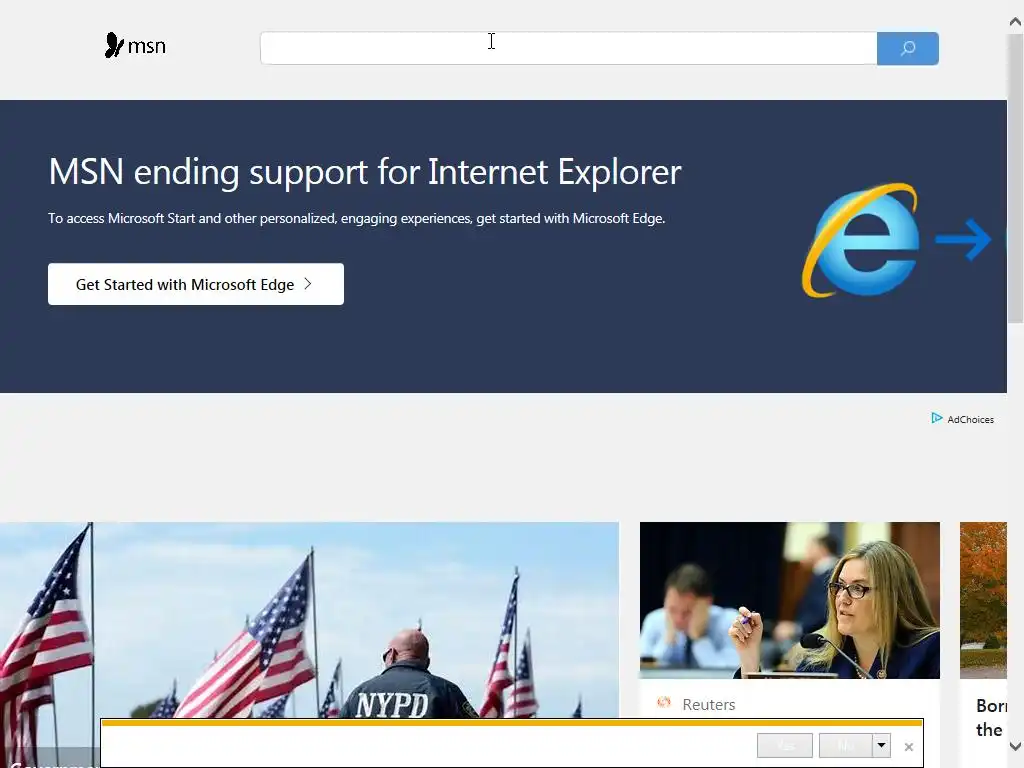
Task: Click the Internet Explorer logo graphic
Action: pos(861,240)
